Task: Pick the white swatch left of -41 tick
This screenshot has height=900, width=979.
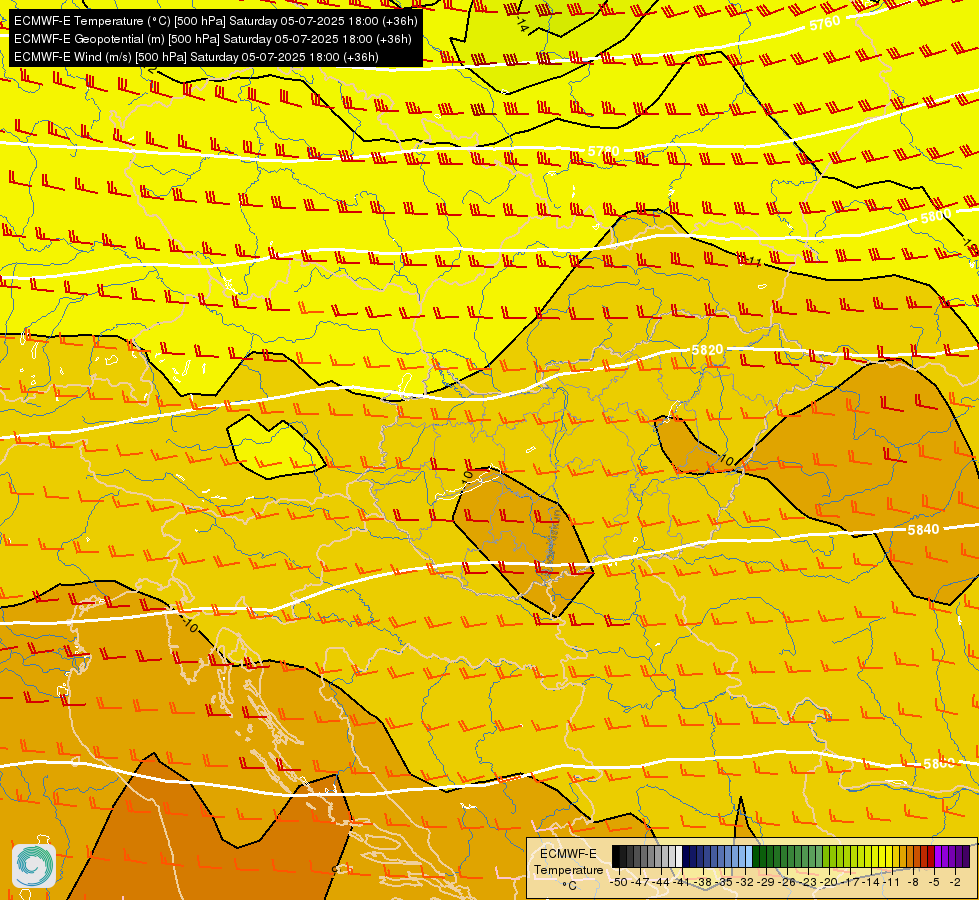Action: (679, 856)
